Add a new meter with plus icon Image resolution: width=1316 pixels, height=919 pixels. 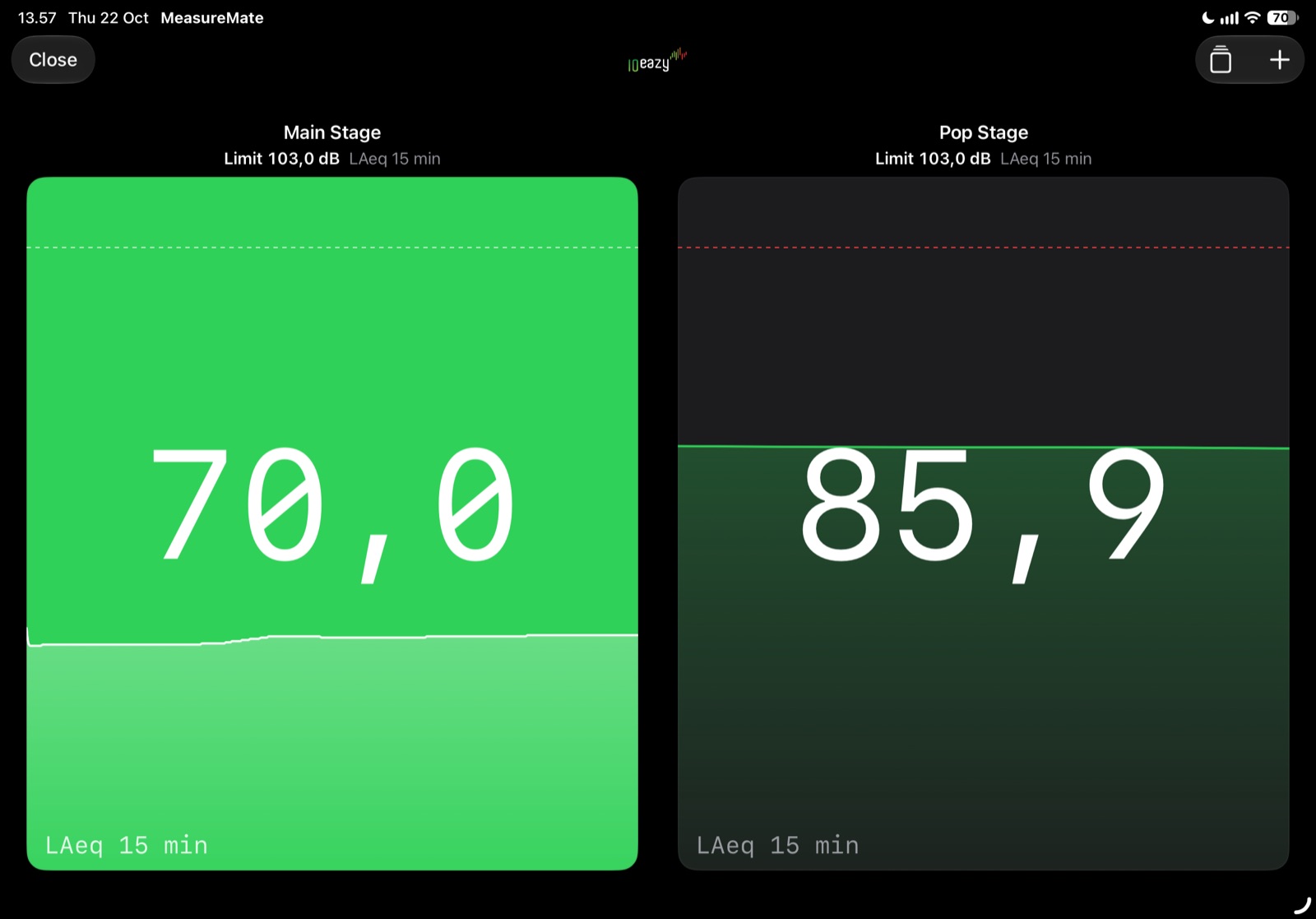pos(1279,60)
